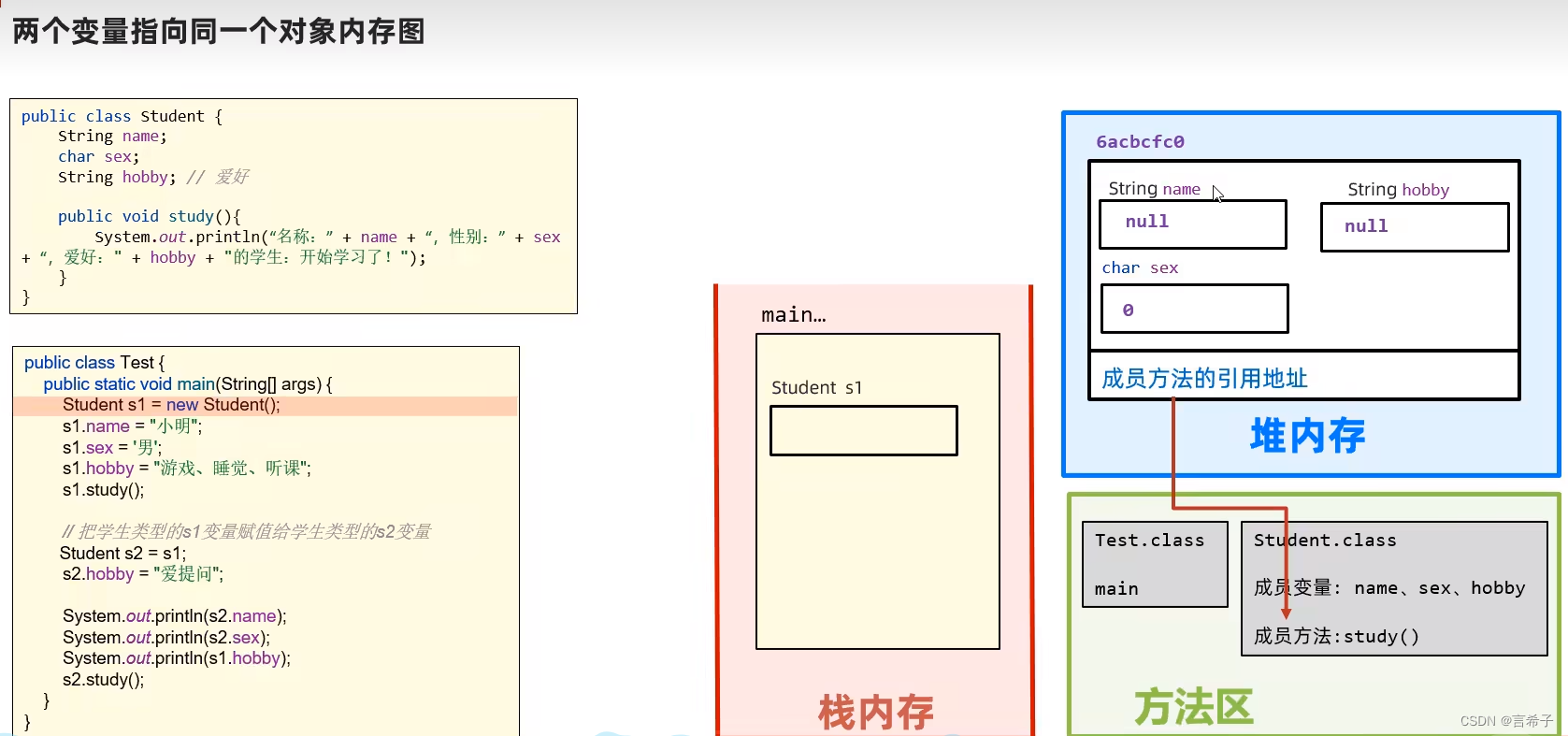This screenshot has width=1568, height=736.
Task: Click '成员方法:study()' text
Action: (x=1336, y=637)
